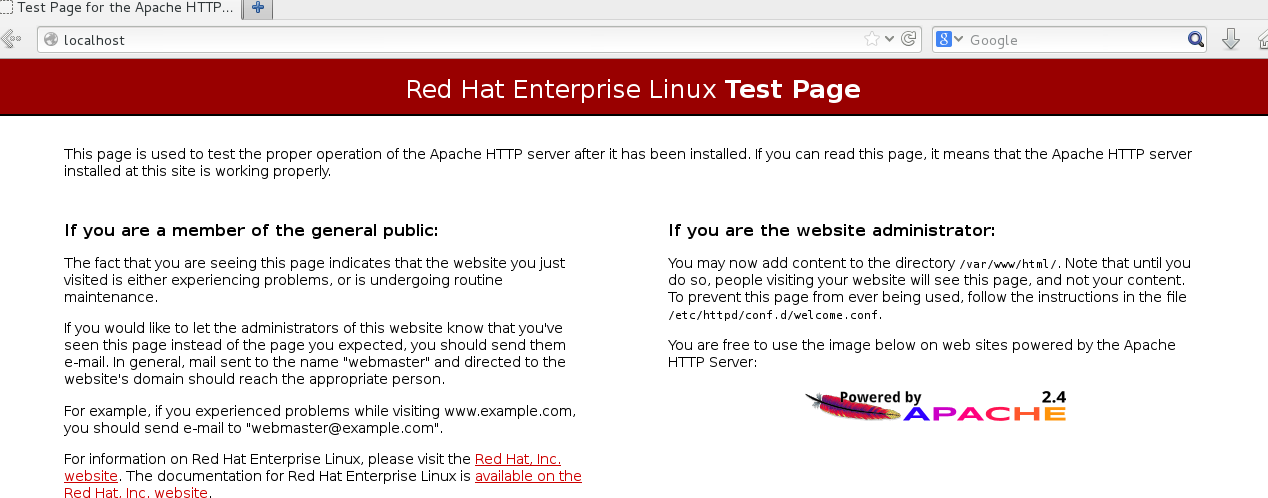Click the magnifier search icon
The height and width of the screenshot is (498, 1268).
(1196, 40)
